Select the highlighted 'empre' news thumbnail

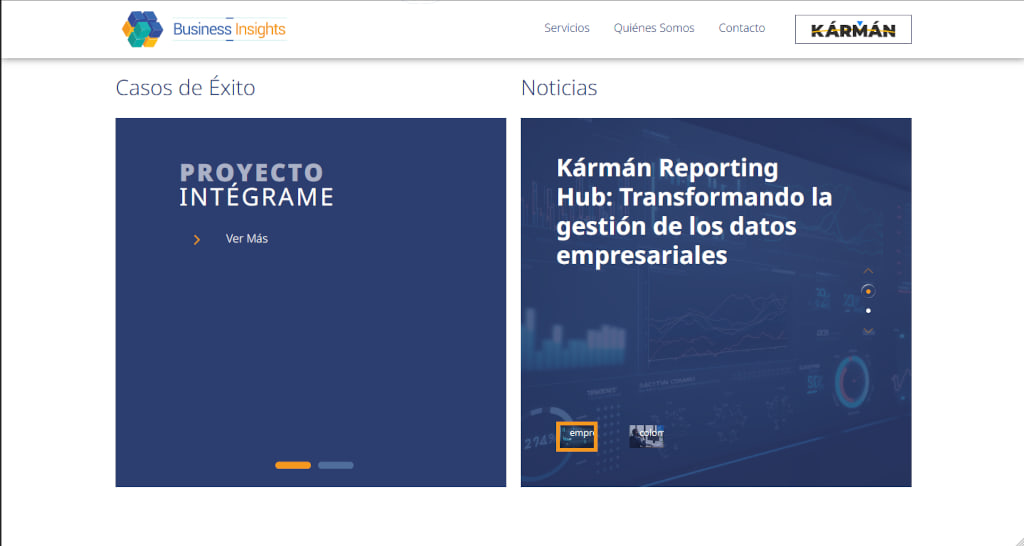pos(577,436)
